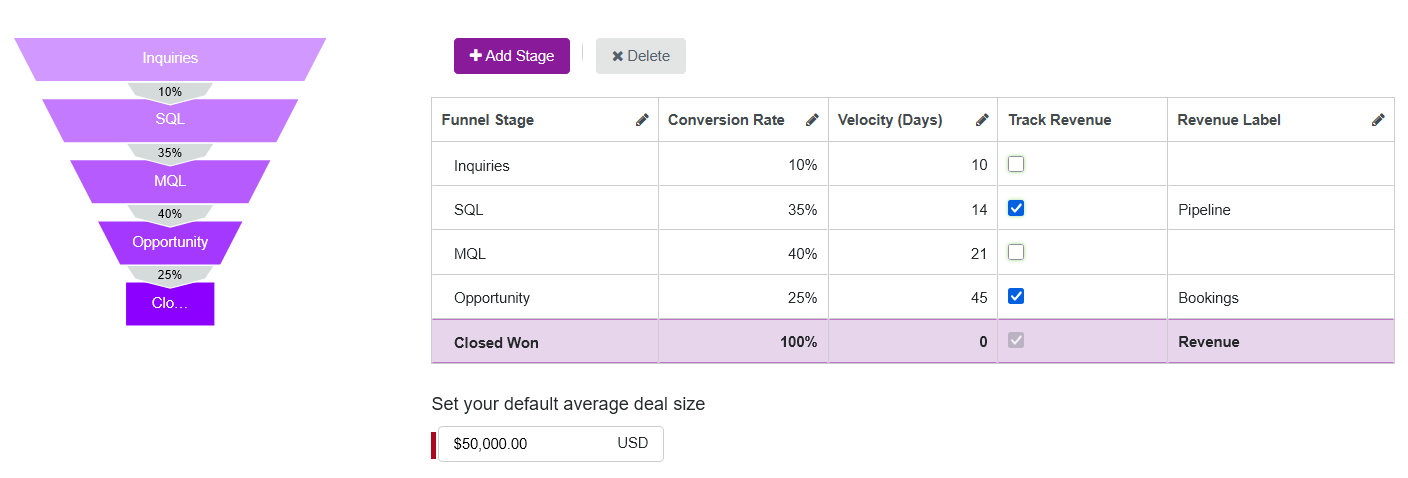Click the pencil icon beside Funnel Stage
The width and height of the screenshot is (1408, 478).
tap(642, 120)
